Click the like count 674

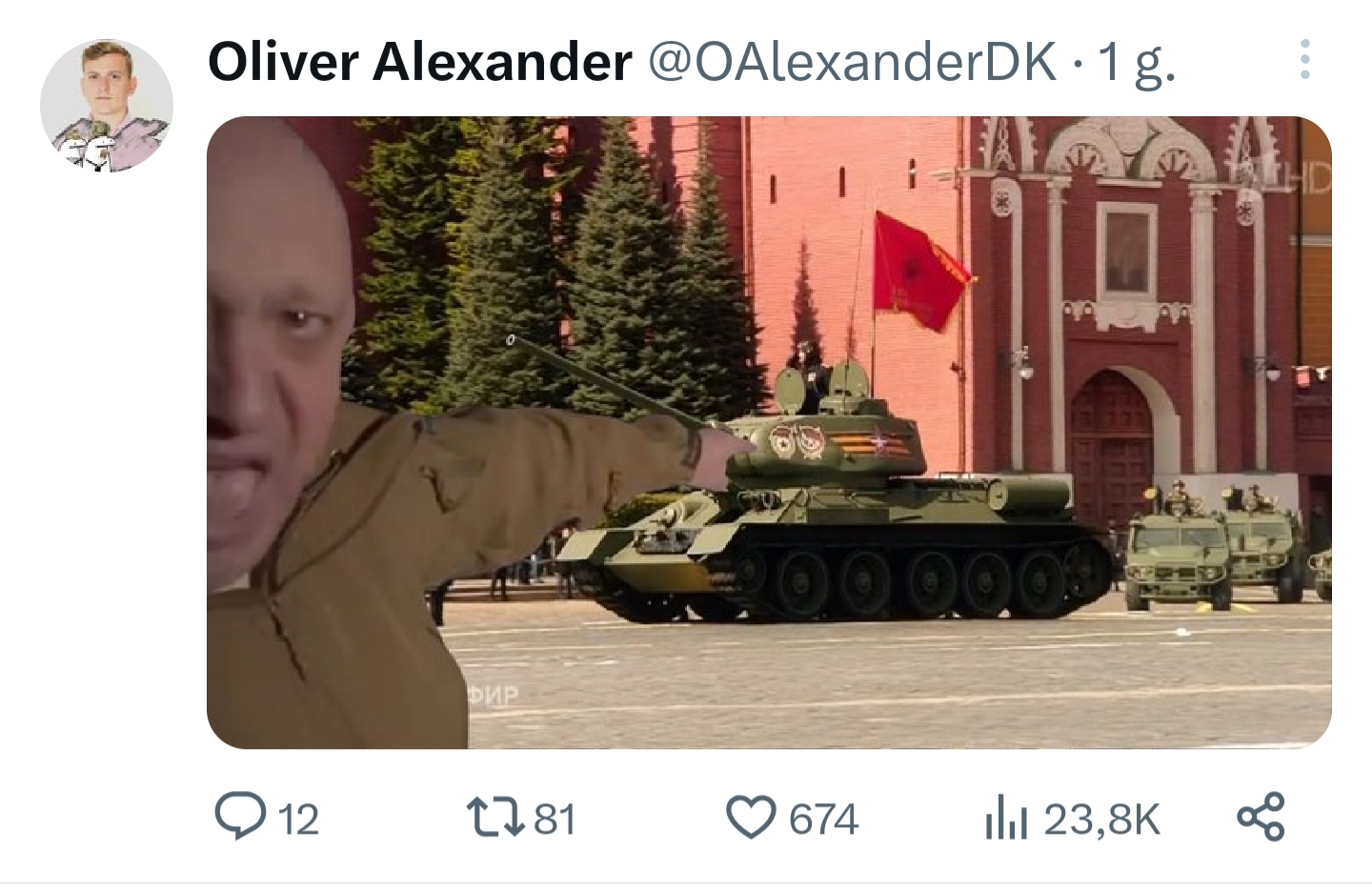click(x=824, y=819)
